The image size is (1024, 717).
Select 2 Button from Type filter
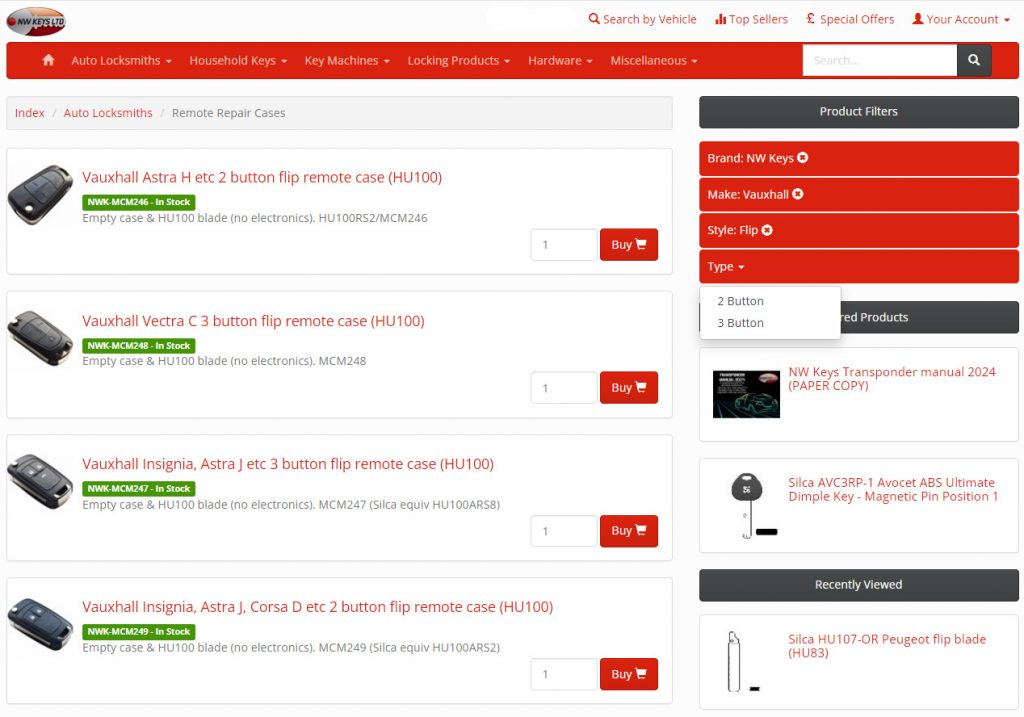click(741, 301)
